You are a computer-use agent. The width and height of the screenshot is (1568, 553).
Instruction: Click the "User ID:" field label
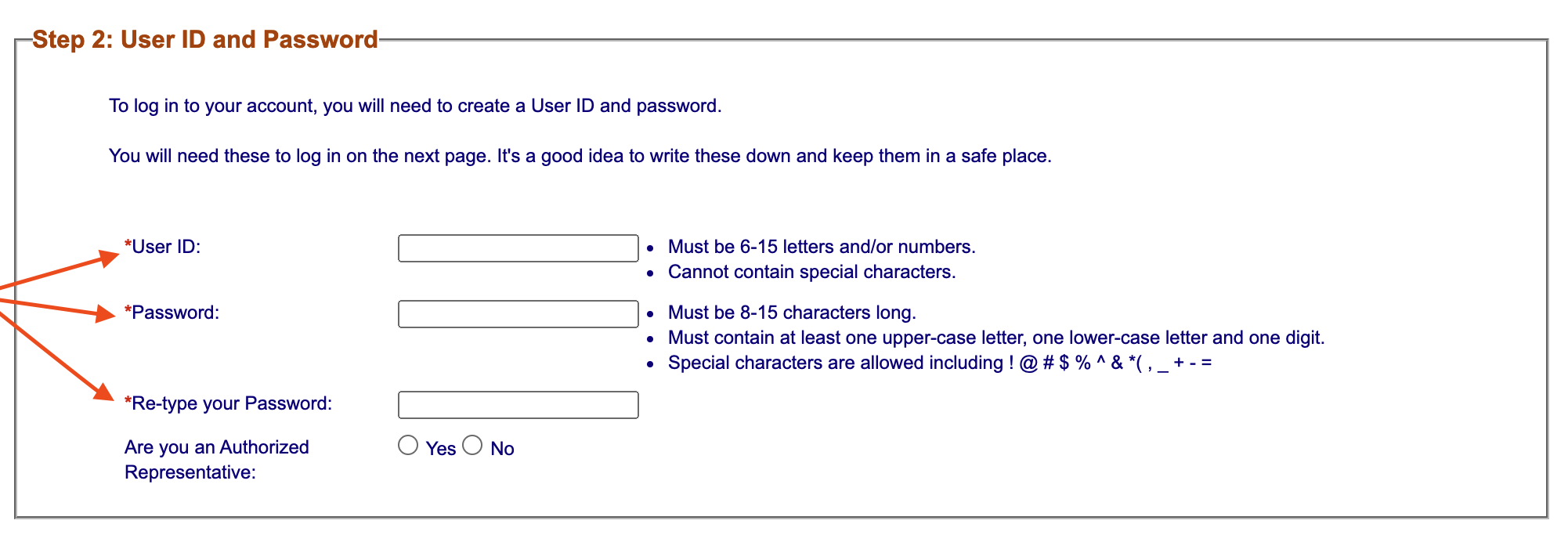(166, 247)
